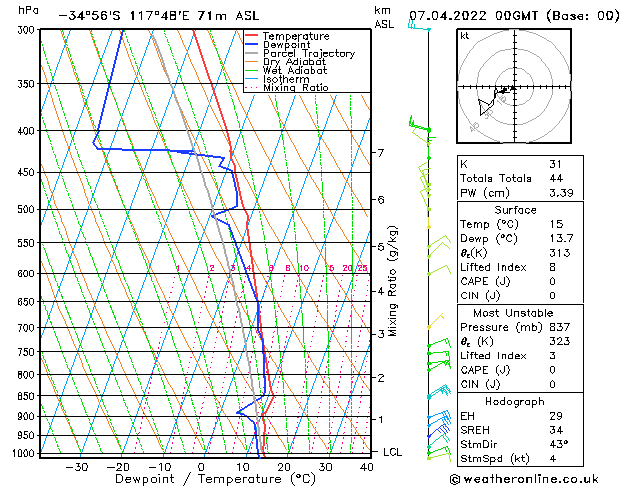Select the Dewp (°C) value 13.7
The height and width of the screenshot is (486, 629).
pos(561,239)
